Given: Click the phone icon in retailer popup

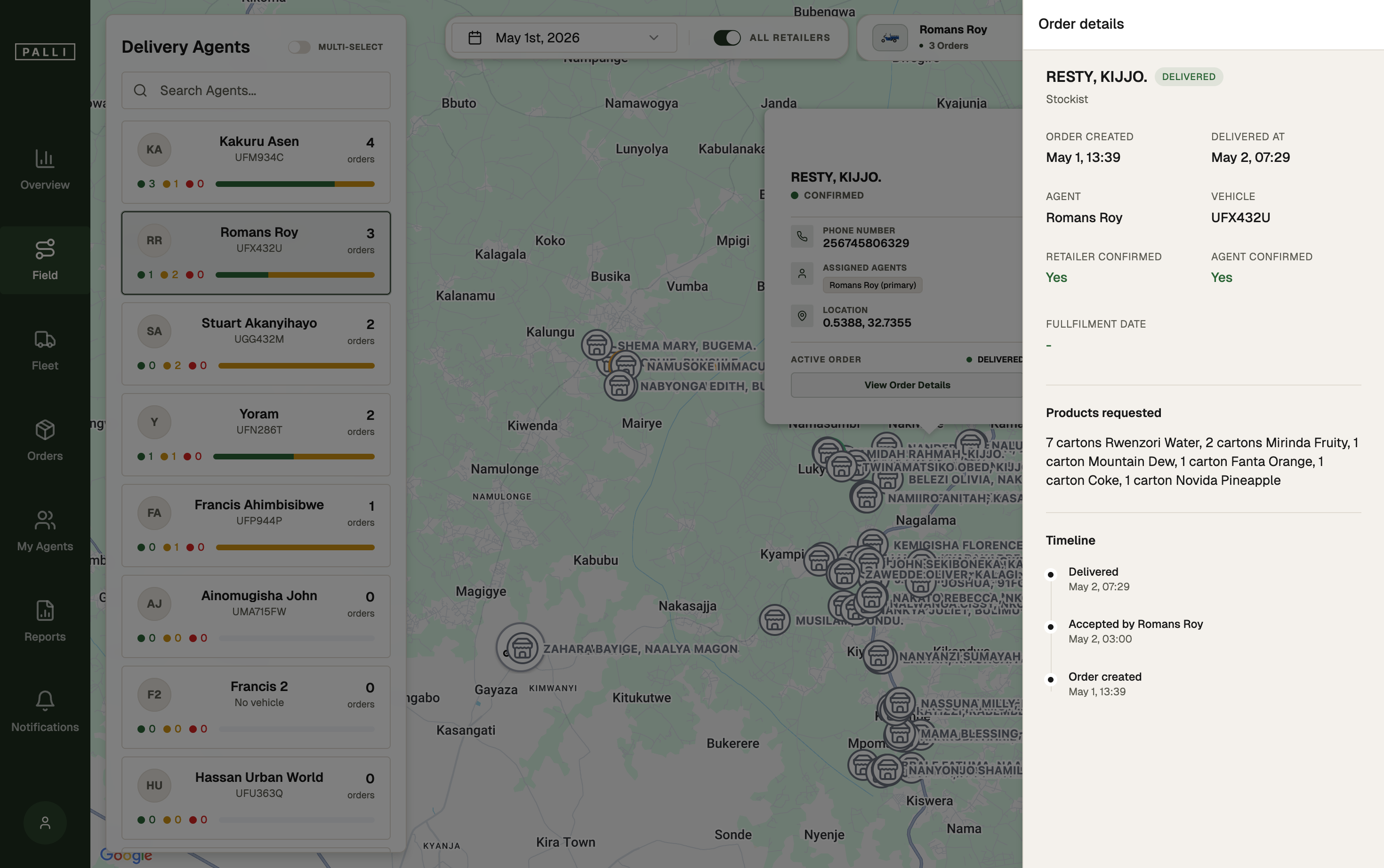Looking at the screenshot, I should tap(802, 236).
